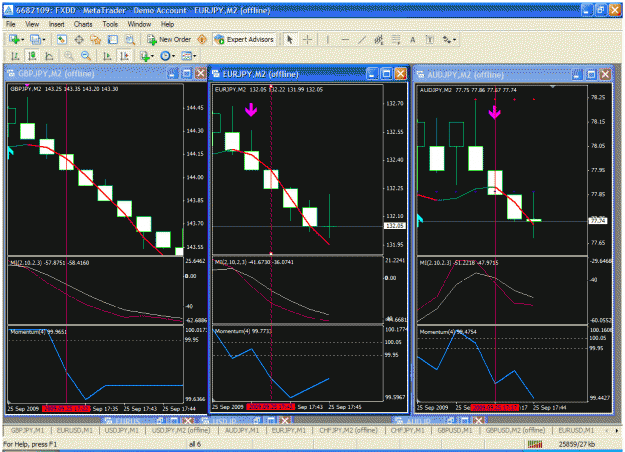Screen dimensions: 625x452
Task: Open the MetaEditor diamond icon
Action: [202, 39]
